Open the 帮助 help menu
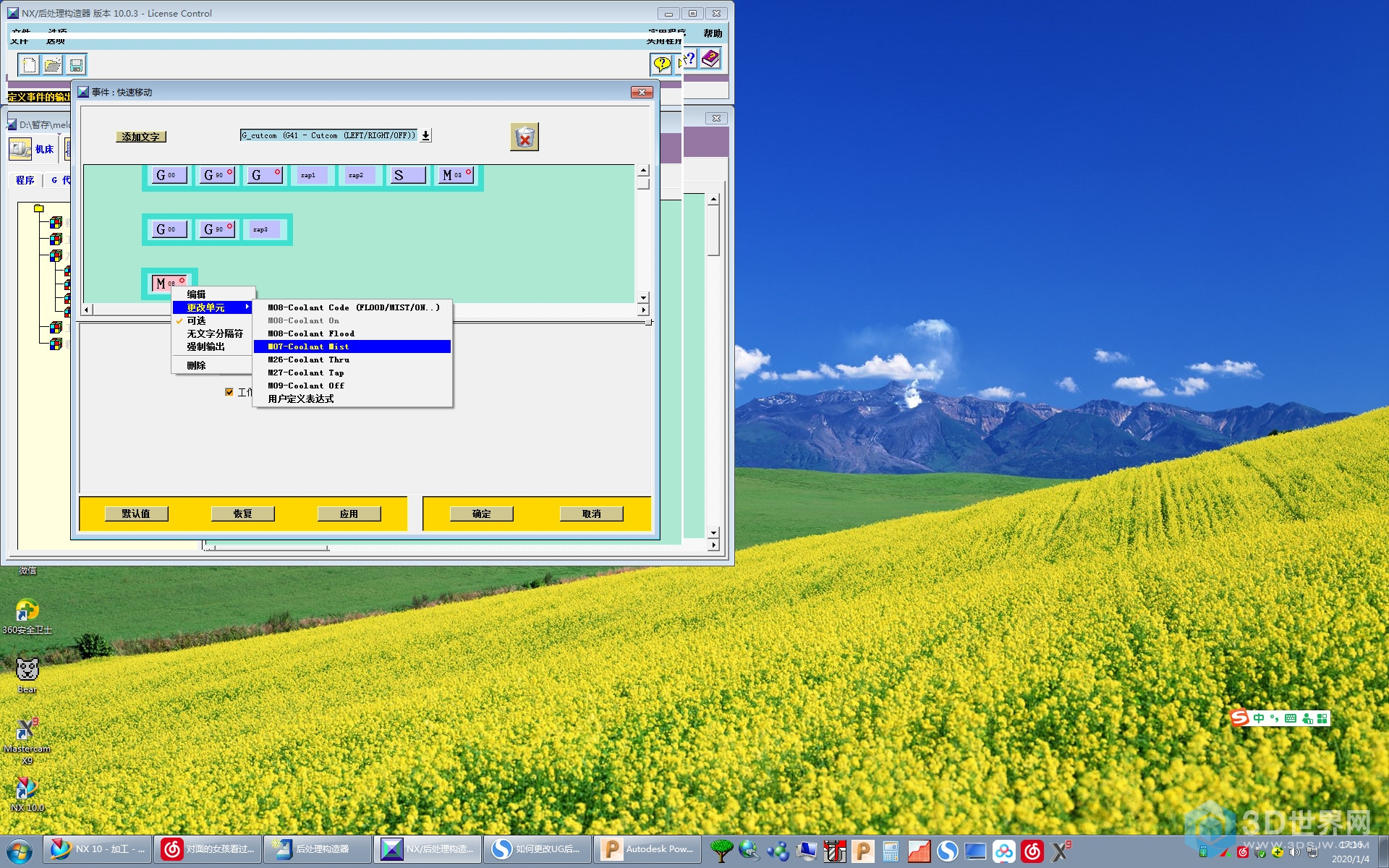This screenshot has width=1389, height=868. (713, 33)
